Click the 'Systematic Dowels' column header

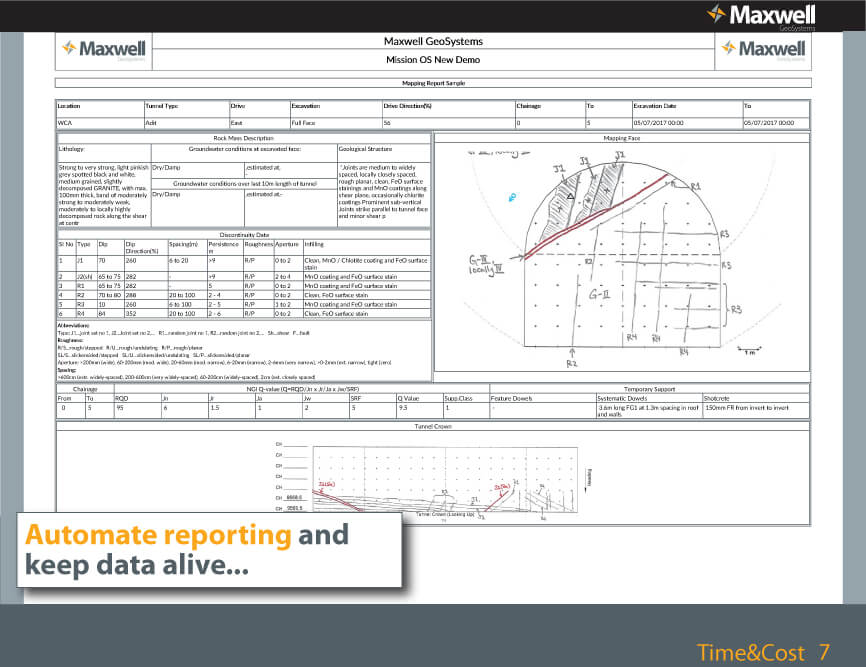point(622,398)
